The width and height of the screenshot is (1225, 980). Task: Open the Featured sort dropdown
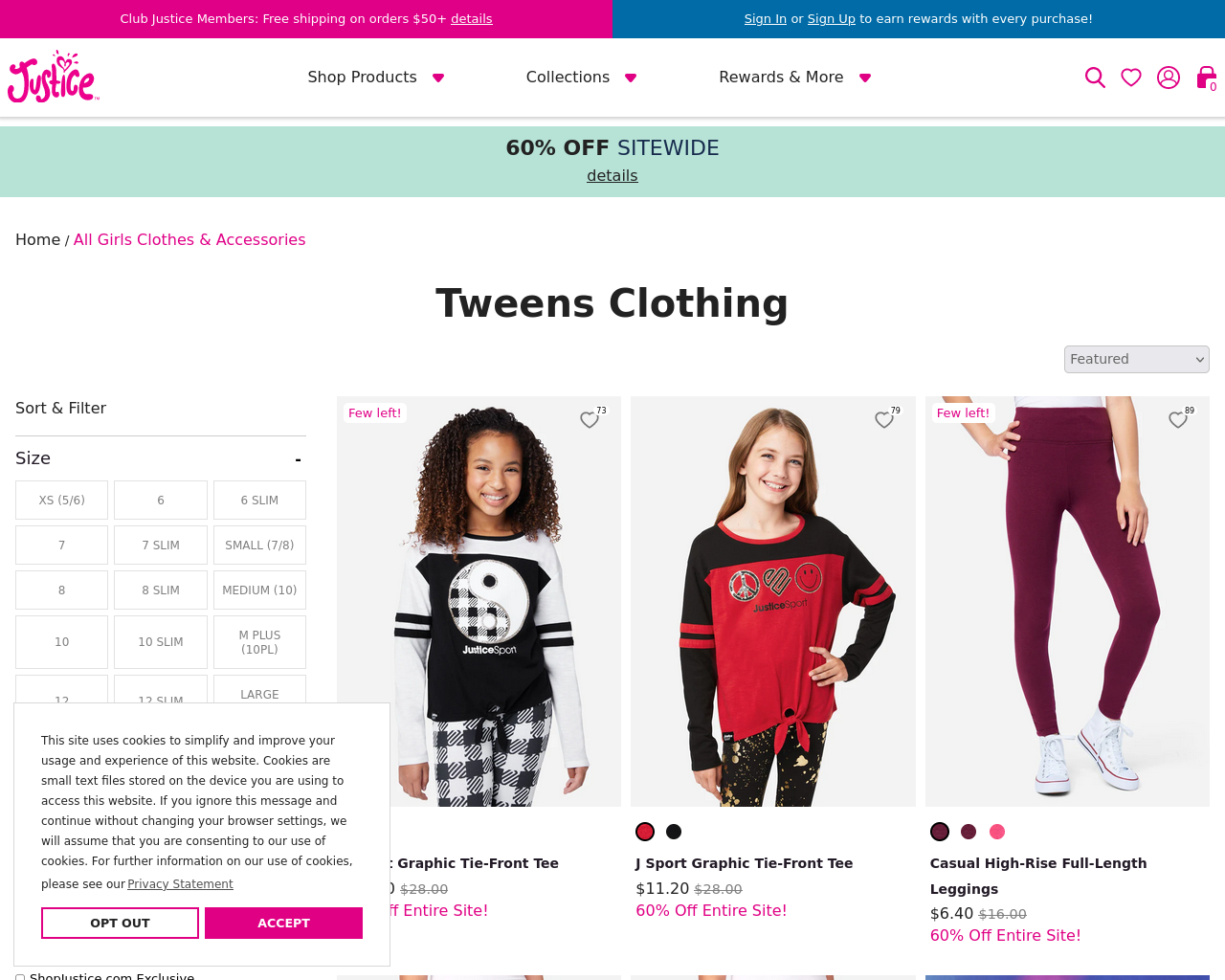(1137, 359)
